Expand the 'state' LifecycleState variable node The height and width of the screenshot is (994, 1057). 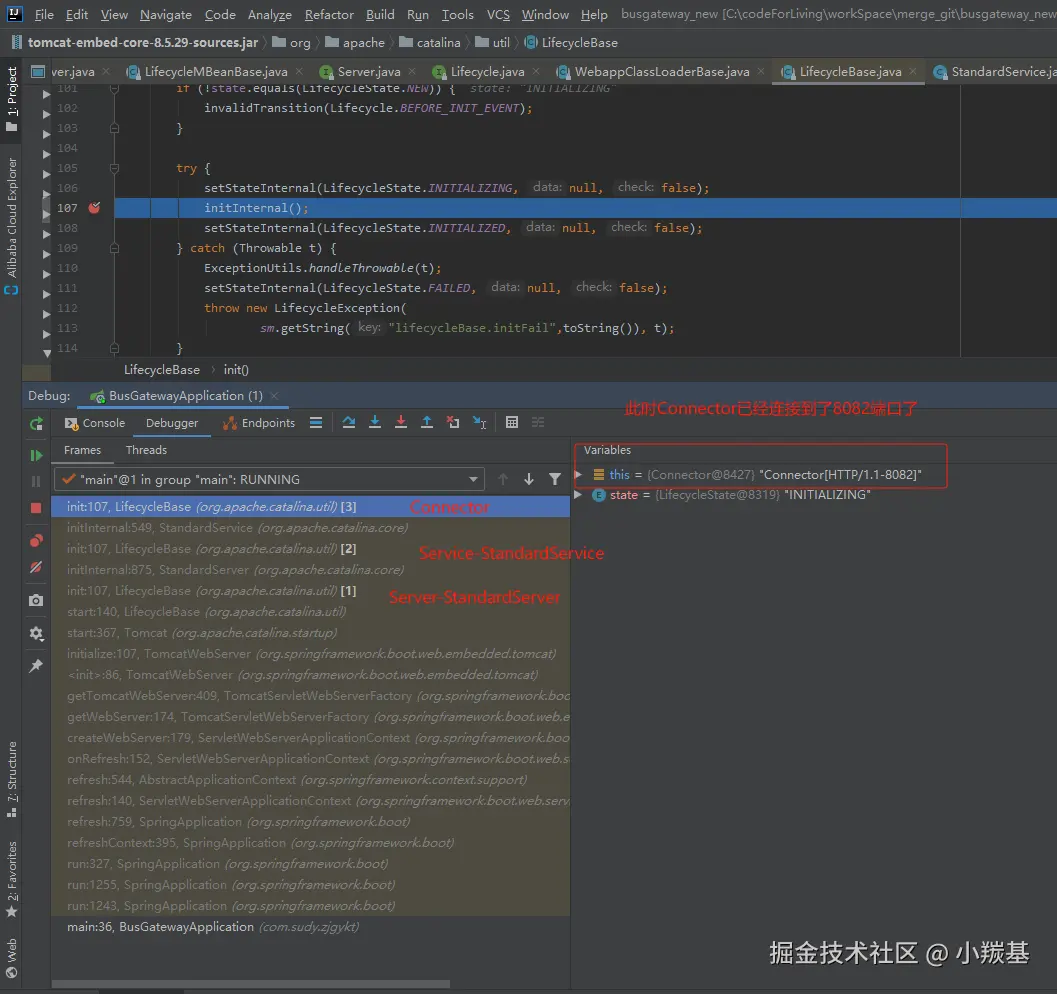coord(578,495)
